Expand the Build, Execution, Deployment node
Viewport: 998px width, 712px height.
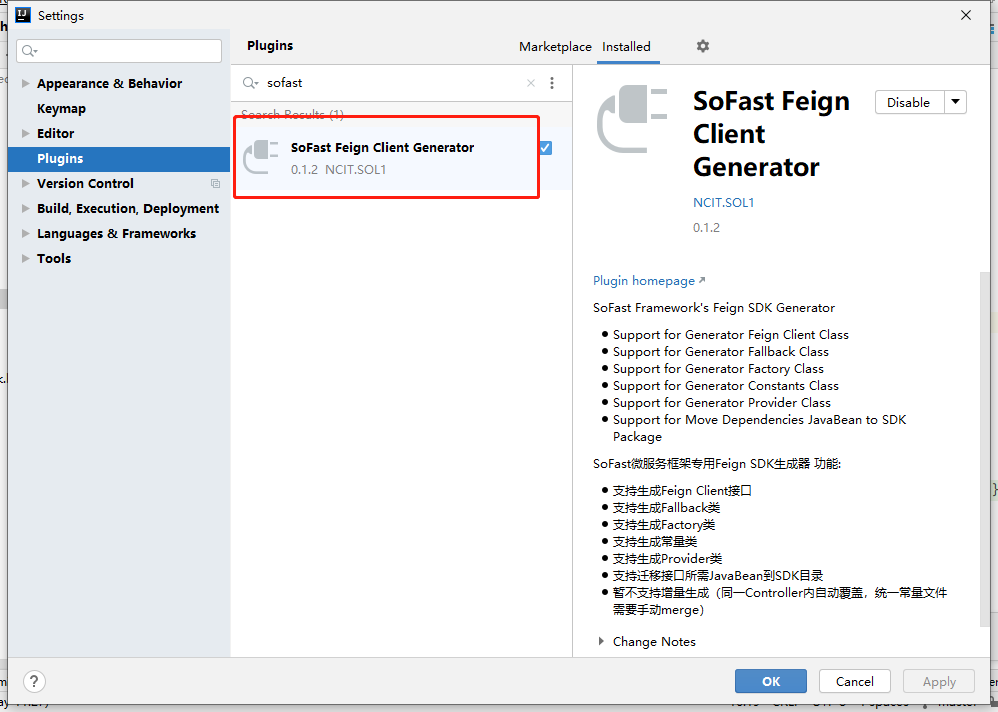click(26, 209)
